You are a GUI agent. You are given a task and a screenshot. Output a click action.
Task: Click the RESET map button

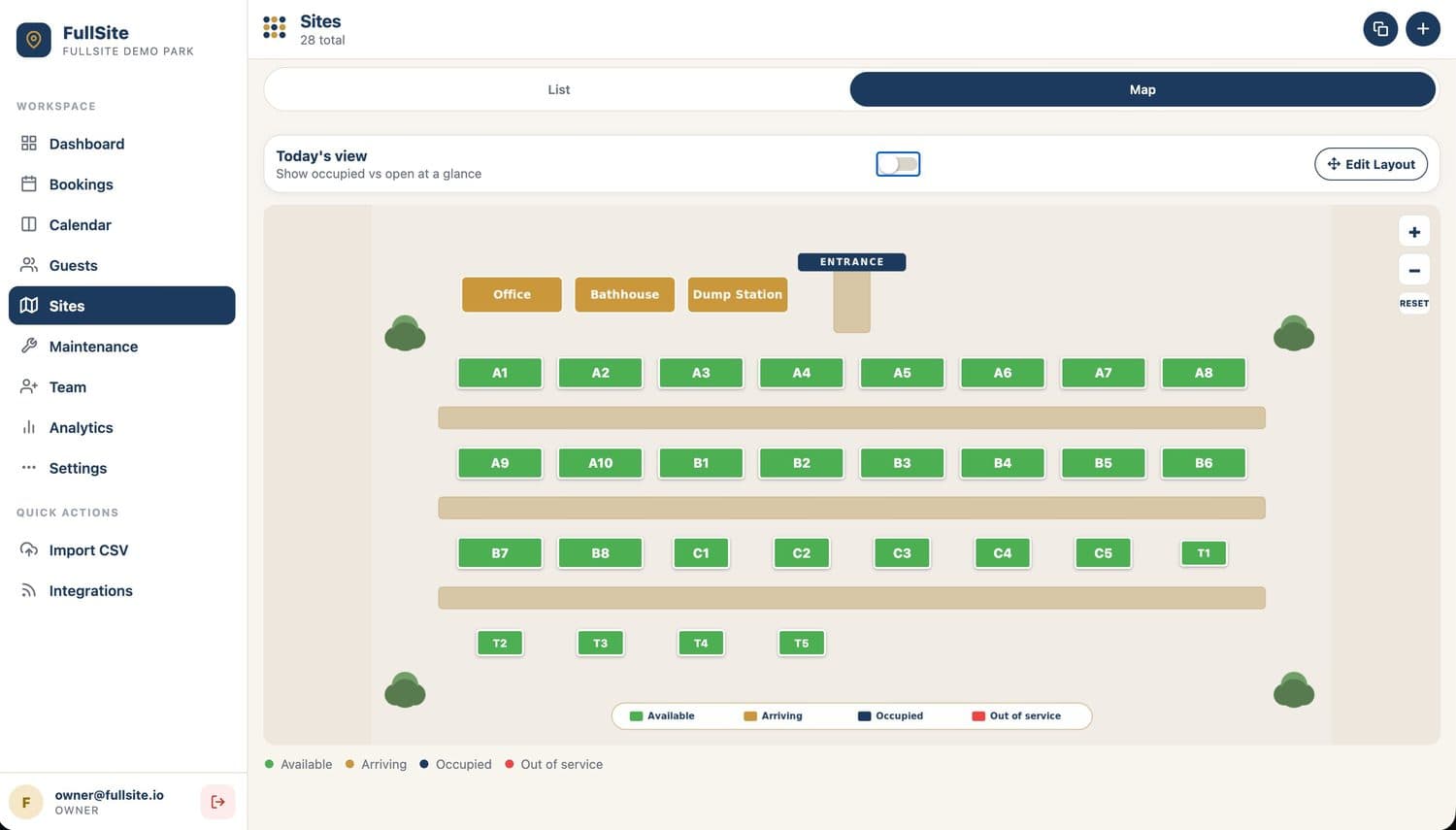(x=1414, y=303)
